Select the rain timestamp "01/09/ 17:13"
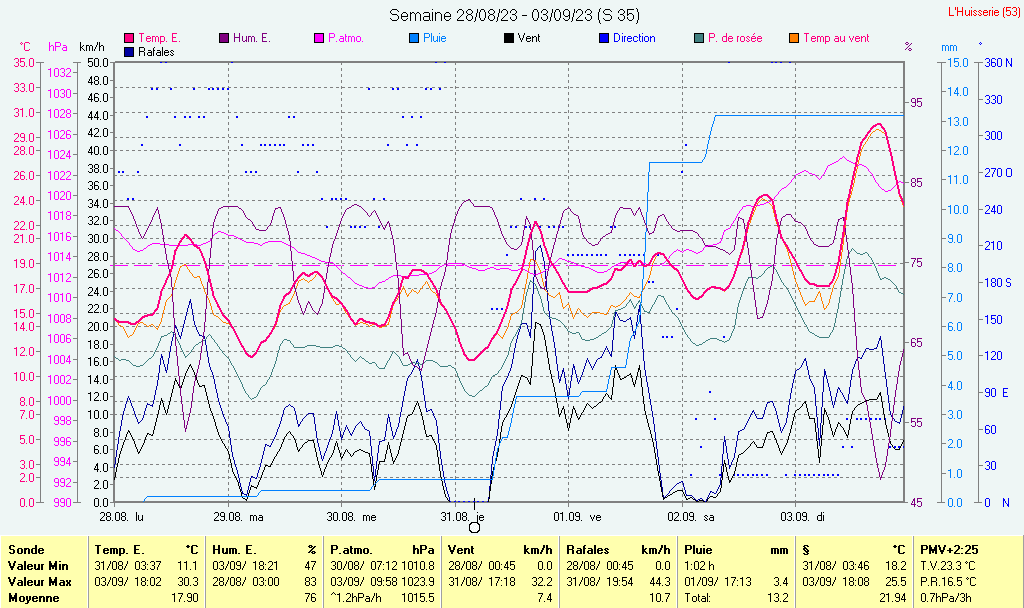The height and width of the screenshot is (608, 1024). [718, 582]
